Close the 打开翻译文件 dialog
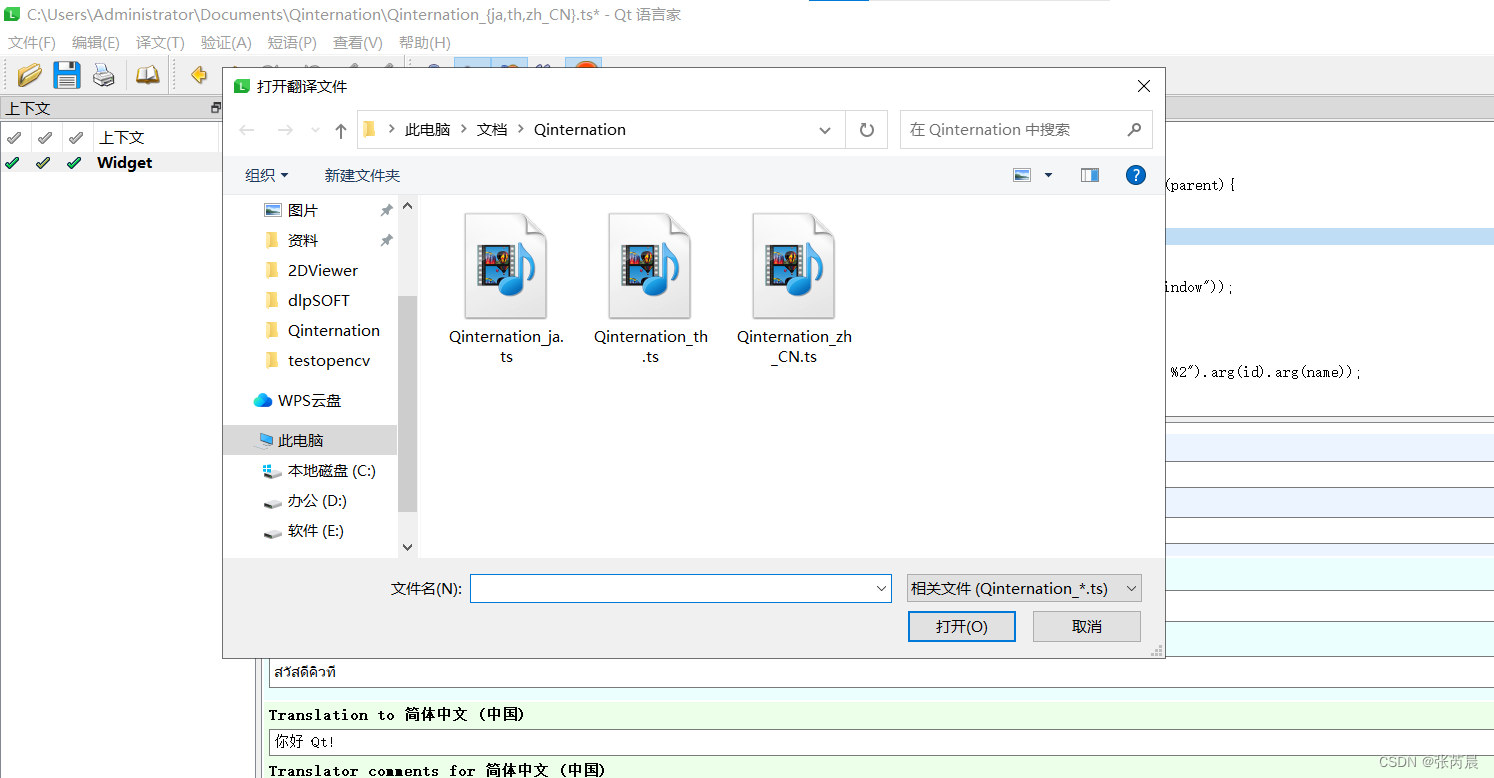 (1144, 87)
